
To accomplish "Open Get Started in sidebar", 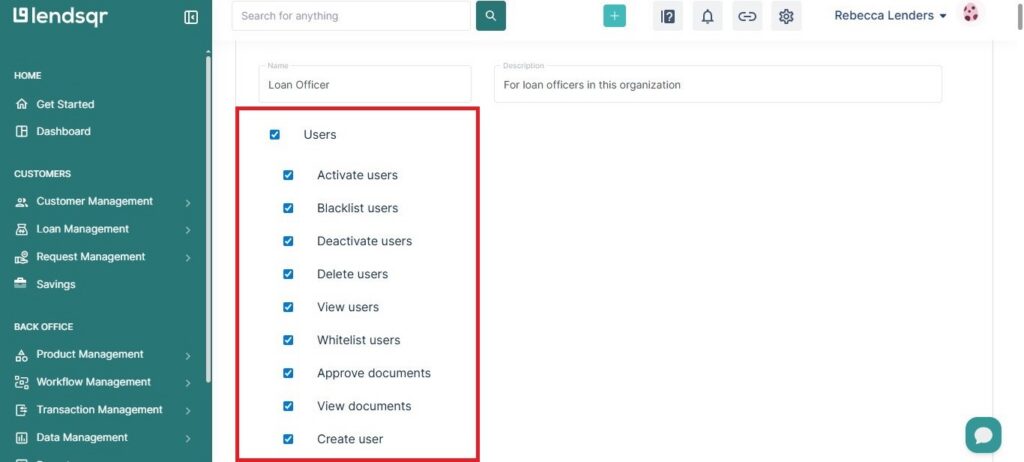I will [x=65, y=104].
